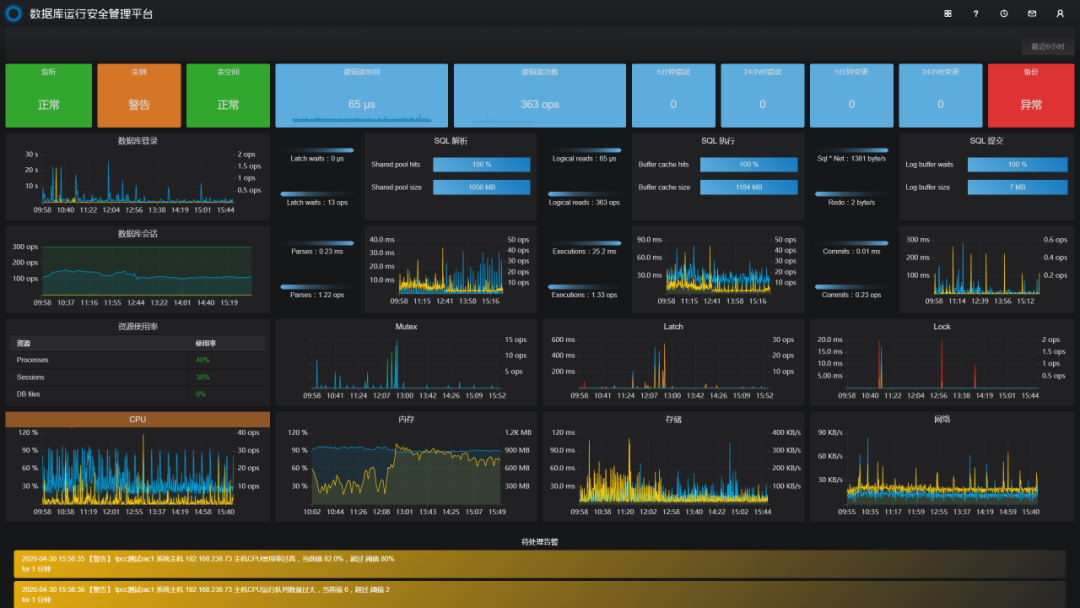1080x608 pixels.
Task: Click the Executions : 1.33 ops gauge
Action: 584,291
